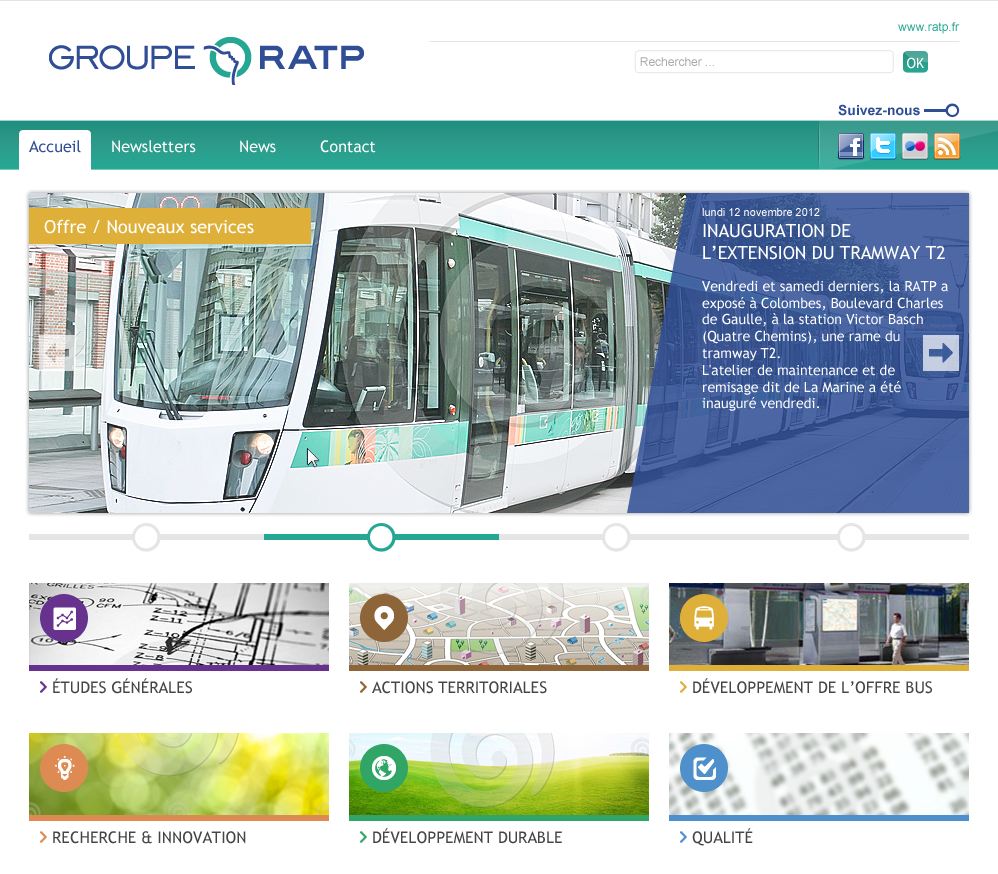This screenshot has height=874, width=998.
Task: Open the News menu item
Action: [x=257, y=147]
